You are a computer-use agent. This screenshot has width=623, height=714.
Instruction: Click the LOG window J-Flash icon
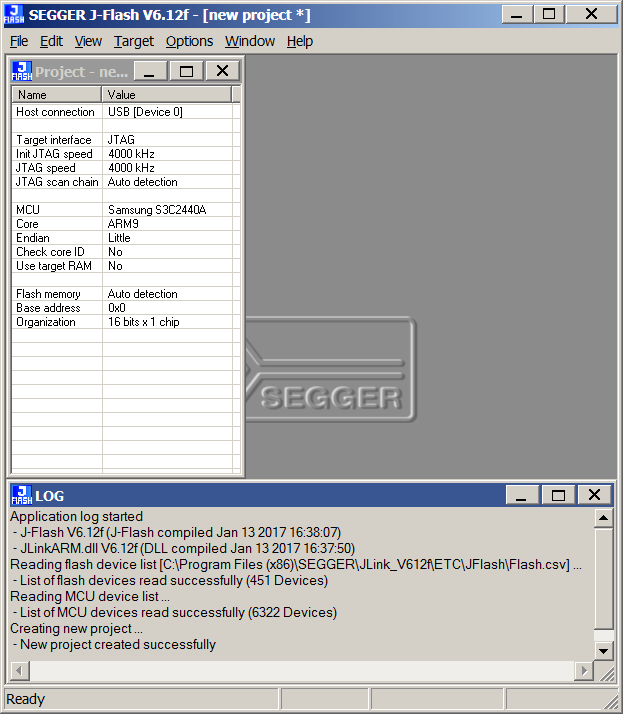[22, 495]
